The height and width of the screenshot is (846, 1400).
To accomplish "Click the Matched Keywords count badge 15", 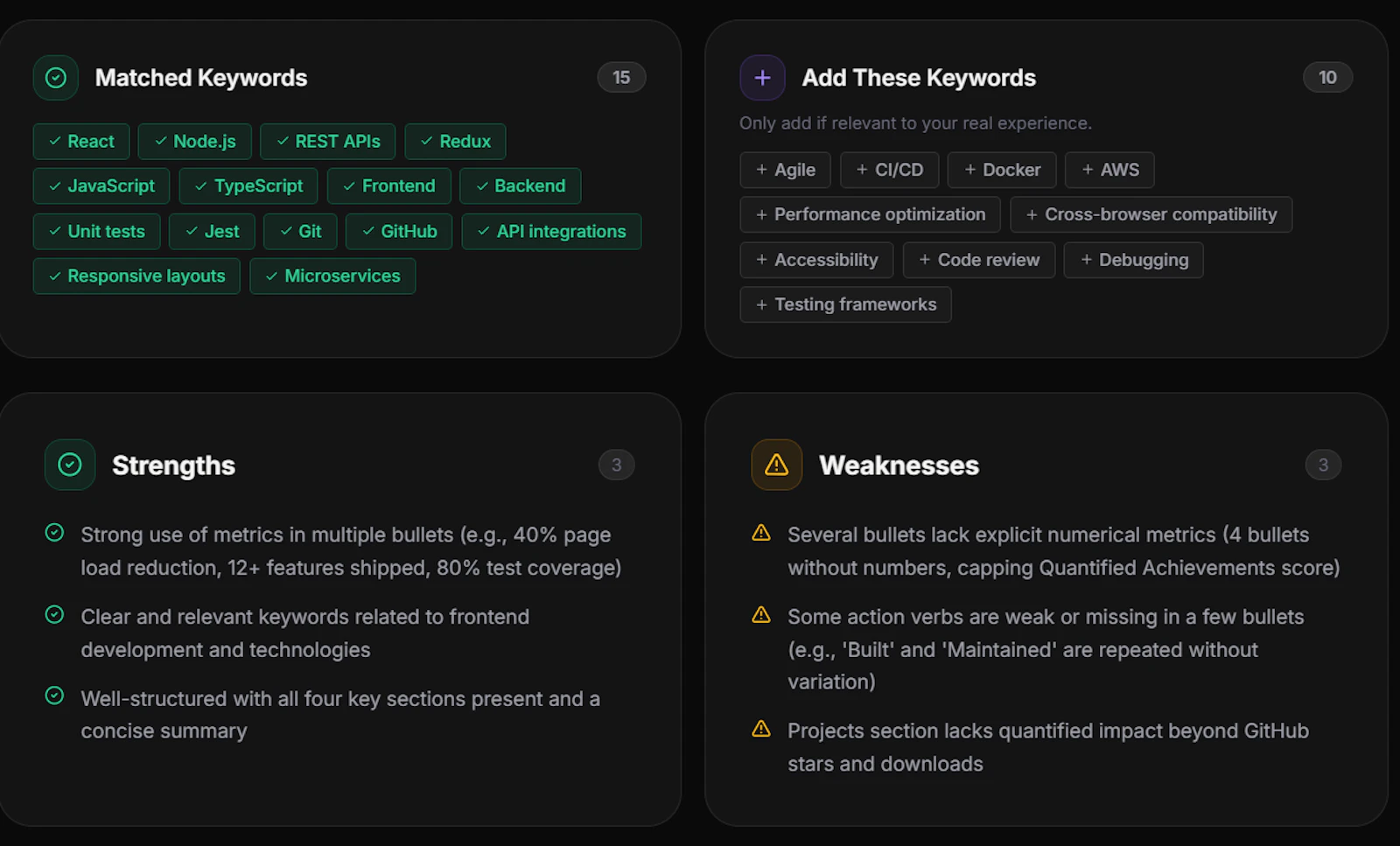I will [621, 78].
